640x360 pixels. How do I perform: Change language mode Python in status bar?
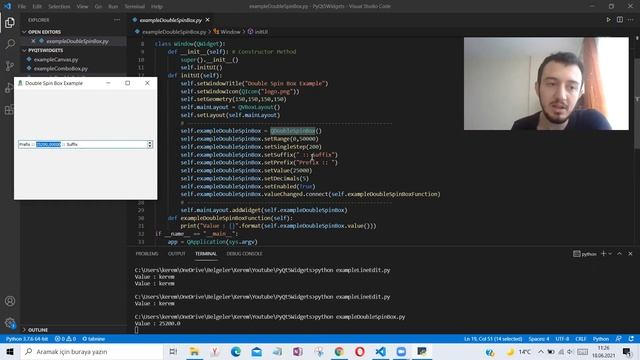tap(601, 339)
